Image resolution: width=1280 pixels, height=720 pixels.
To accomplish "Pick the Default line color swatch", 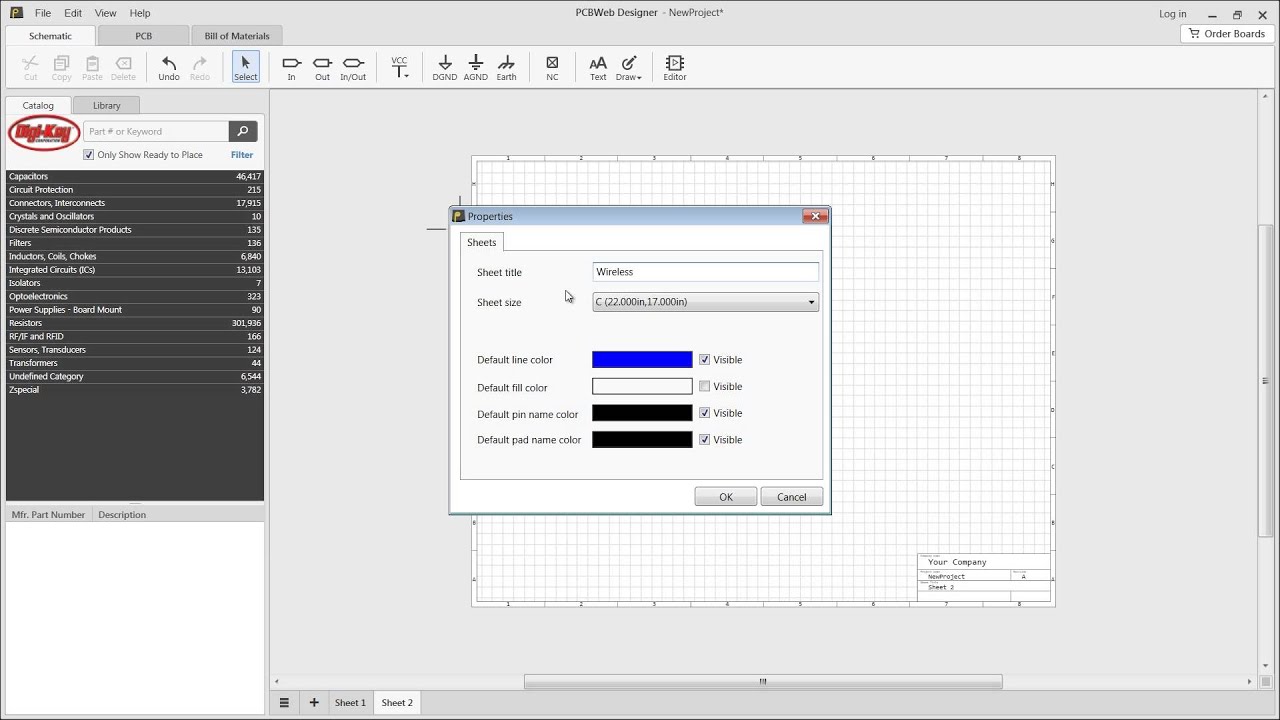I will (x=642, y=360).
